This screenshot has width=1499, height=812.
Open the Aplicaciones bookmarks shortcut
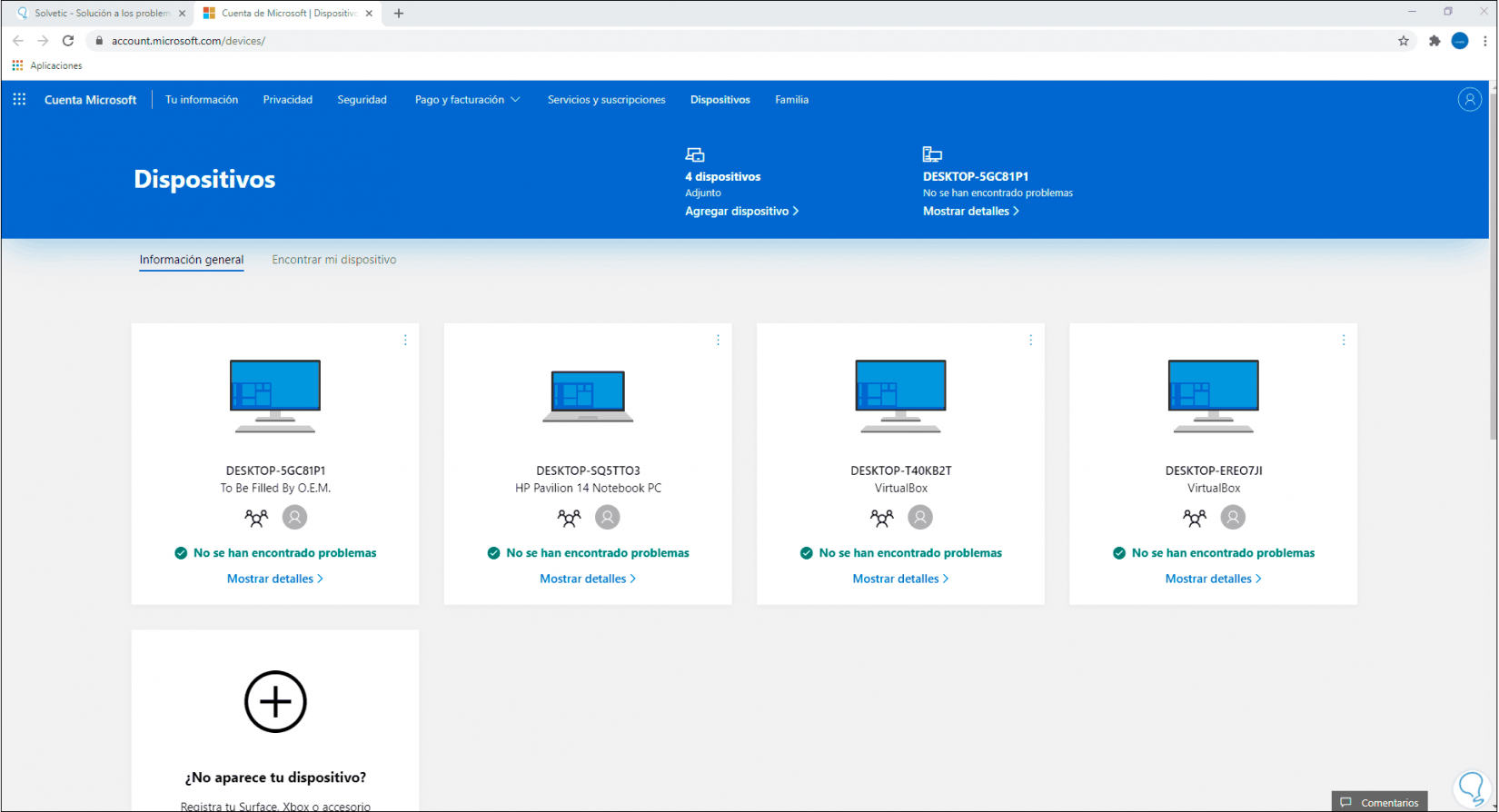(x=47, y=65)
